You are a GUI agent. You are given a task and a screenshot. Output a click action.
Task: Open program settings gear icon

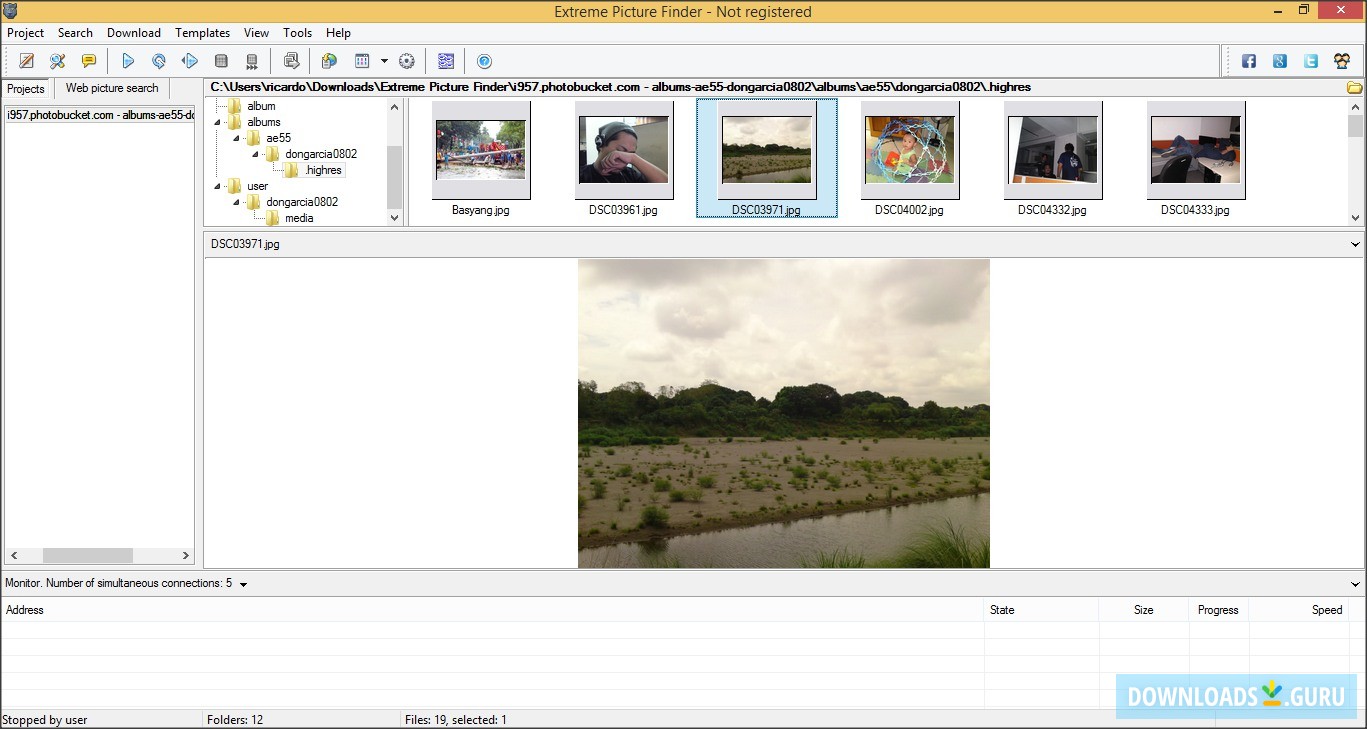click(x=407, y=61)
